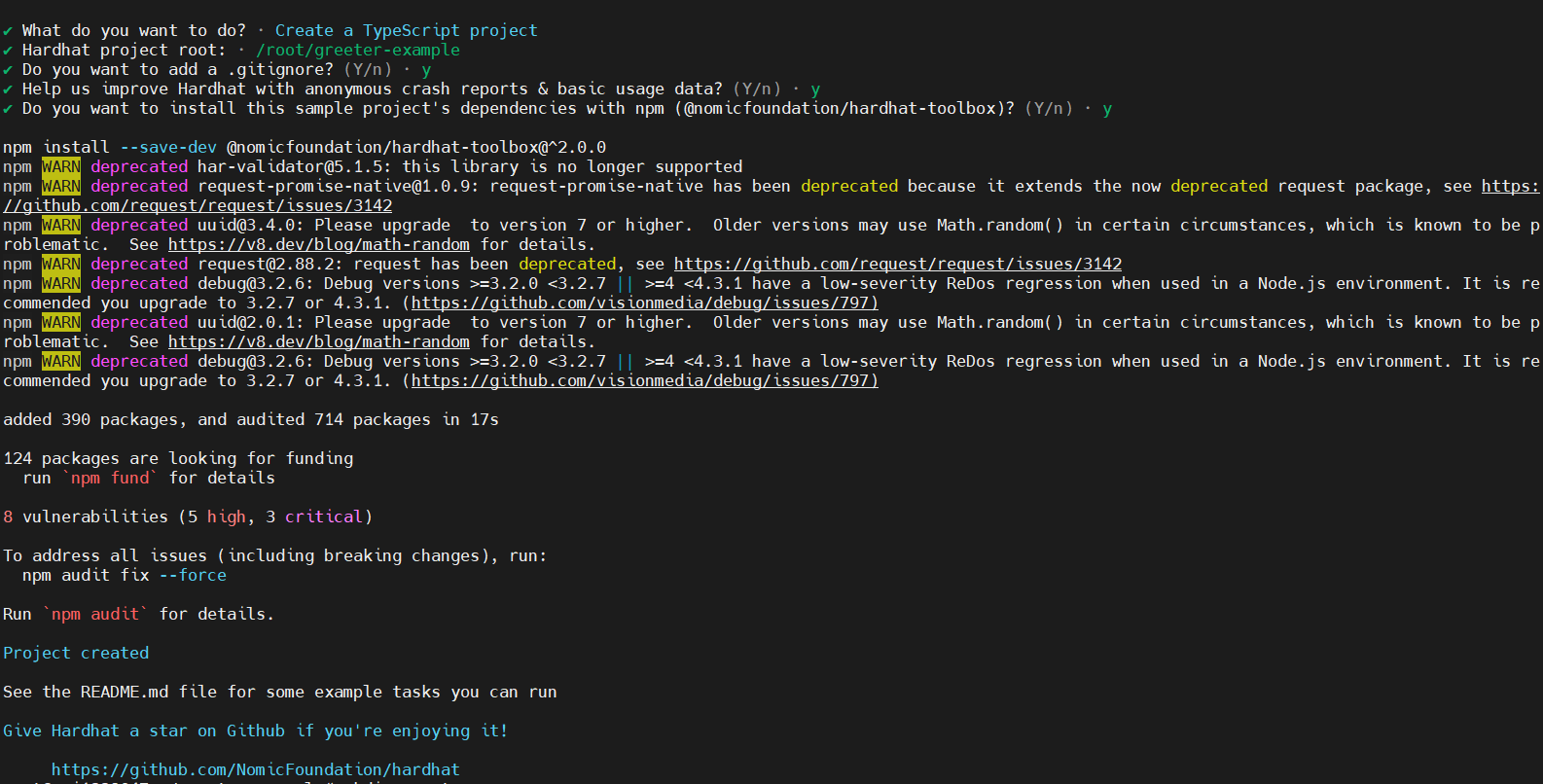Click the '/root/greeter-example' project root path
Screen dimensions: 1543x784
(358, 50)
